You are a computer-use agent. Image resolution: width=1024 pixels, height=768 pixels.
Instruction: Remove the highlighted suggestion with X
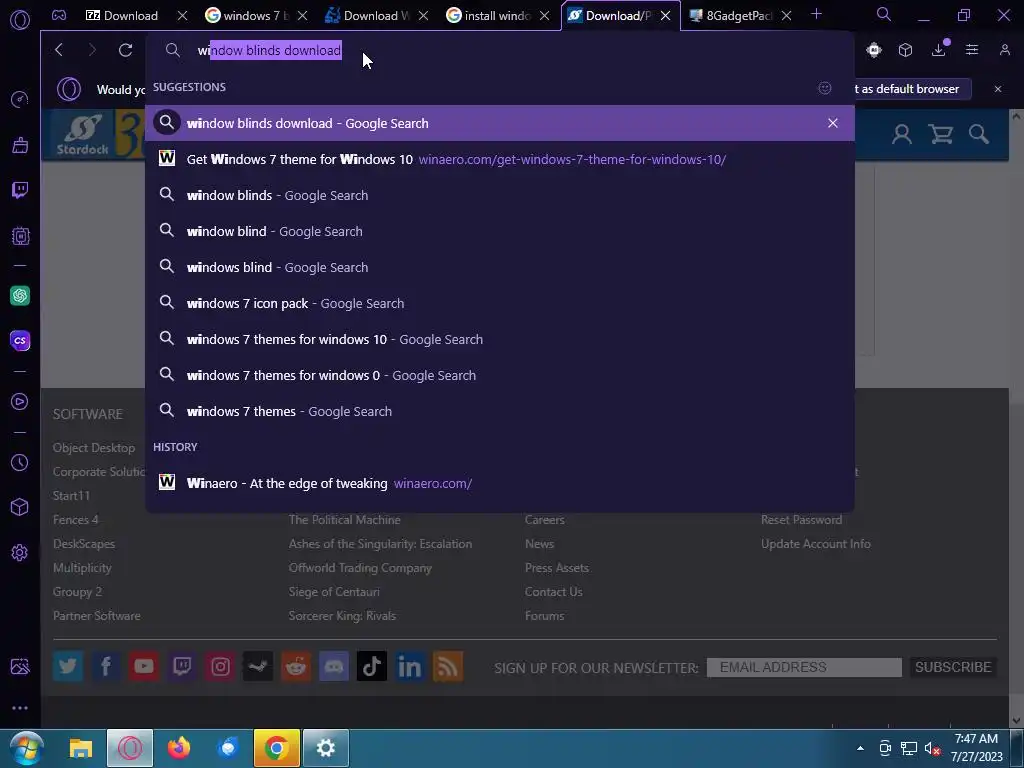tap(833, 123)
